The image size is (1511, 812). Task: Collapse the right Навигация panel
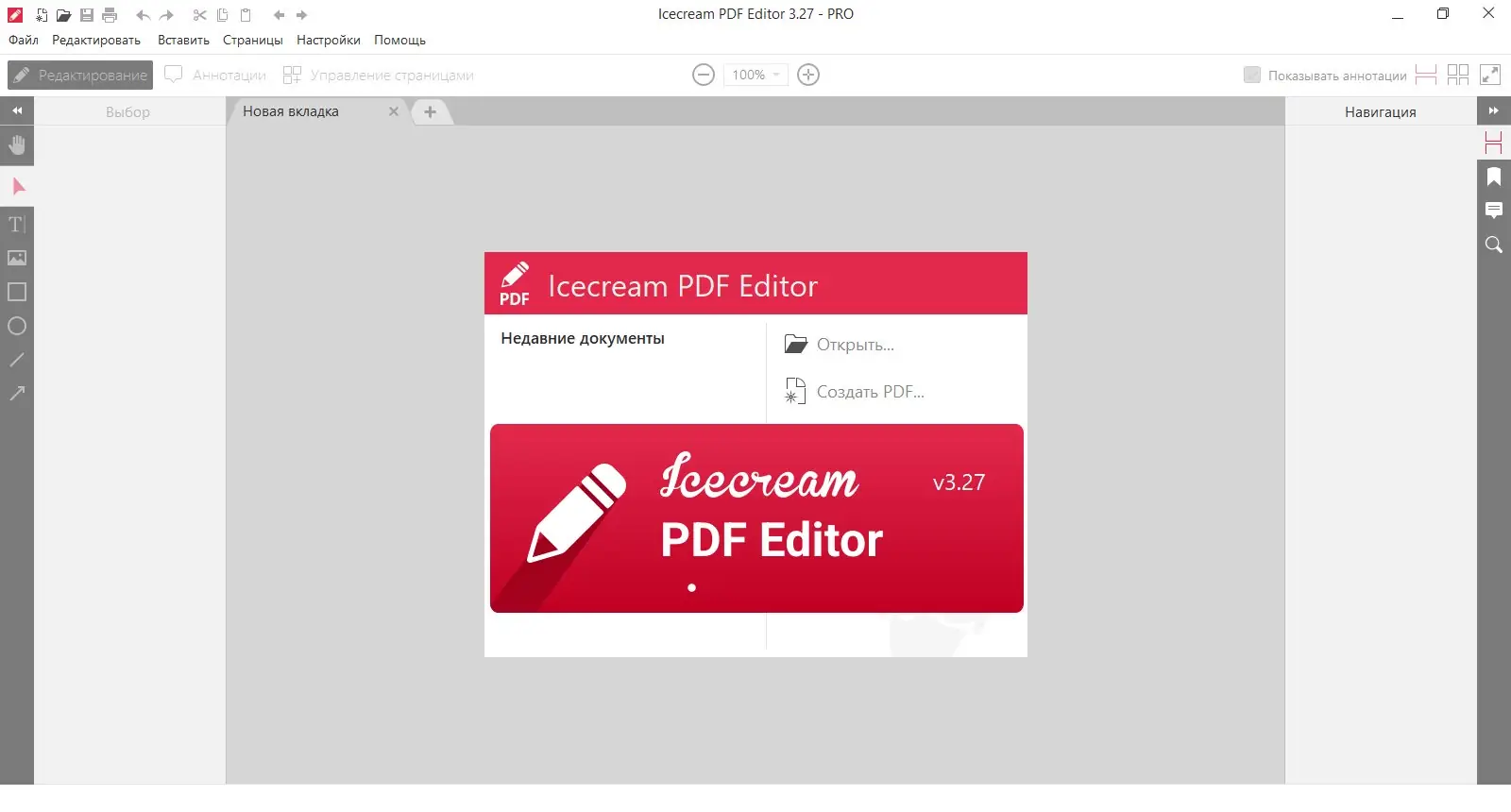(1494, 110)
